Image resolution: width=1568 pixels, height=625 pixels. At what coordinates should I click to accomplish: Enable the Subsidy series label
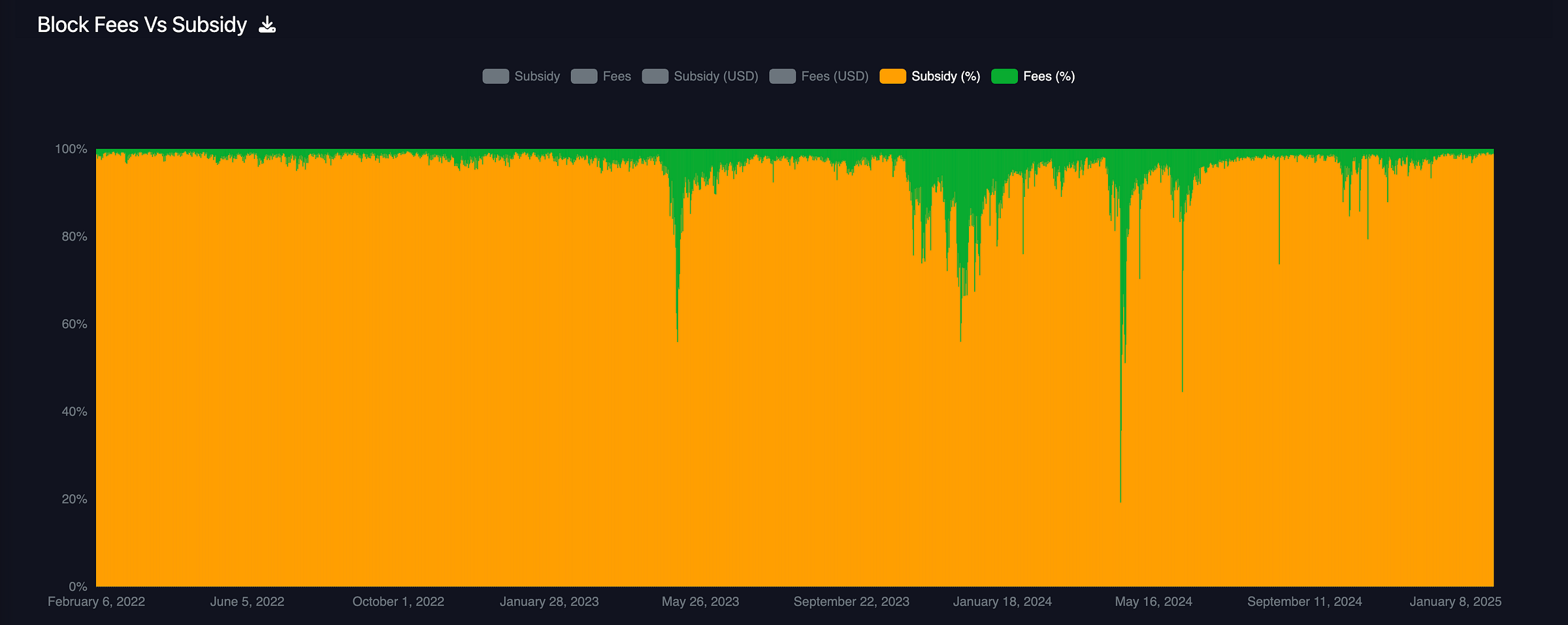coord(537,76)
